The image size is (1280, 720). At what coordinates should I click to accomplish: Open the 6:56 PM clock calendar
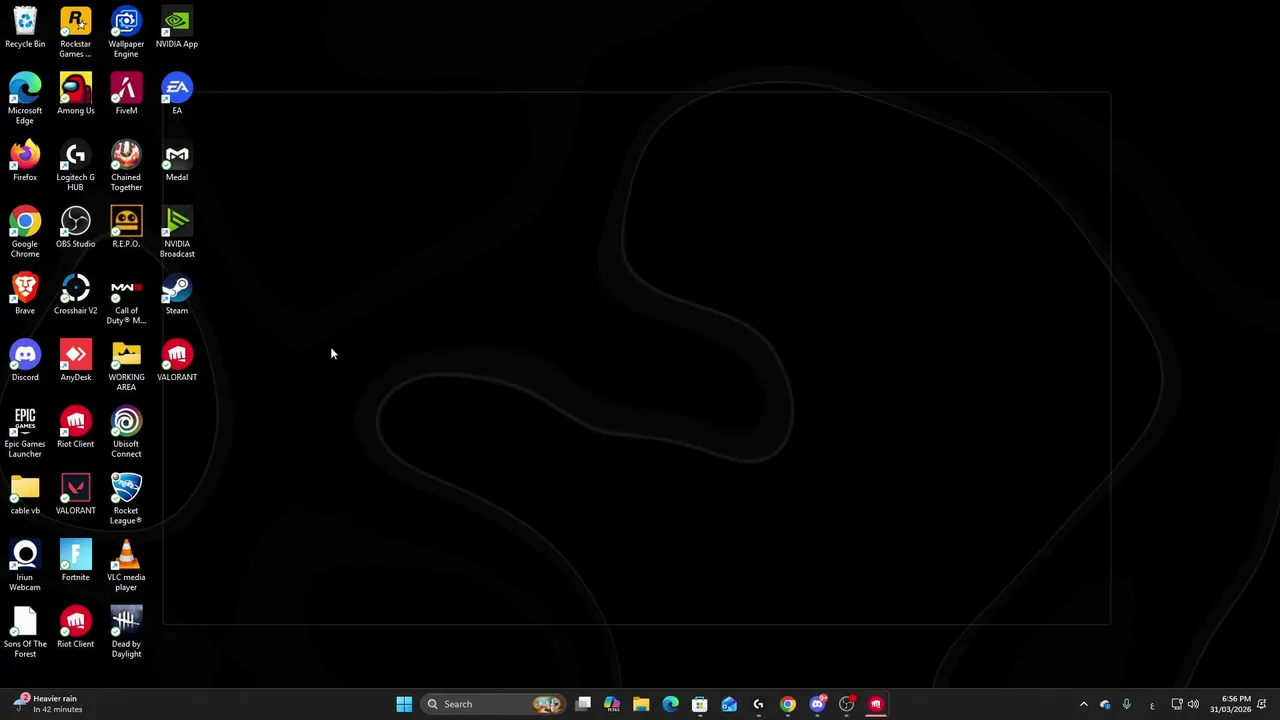1230,704
